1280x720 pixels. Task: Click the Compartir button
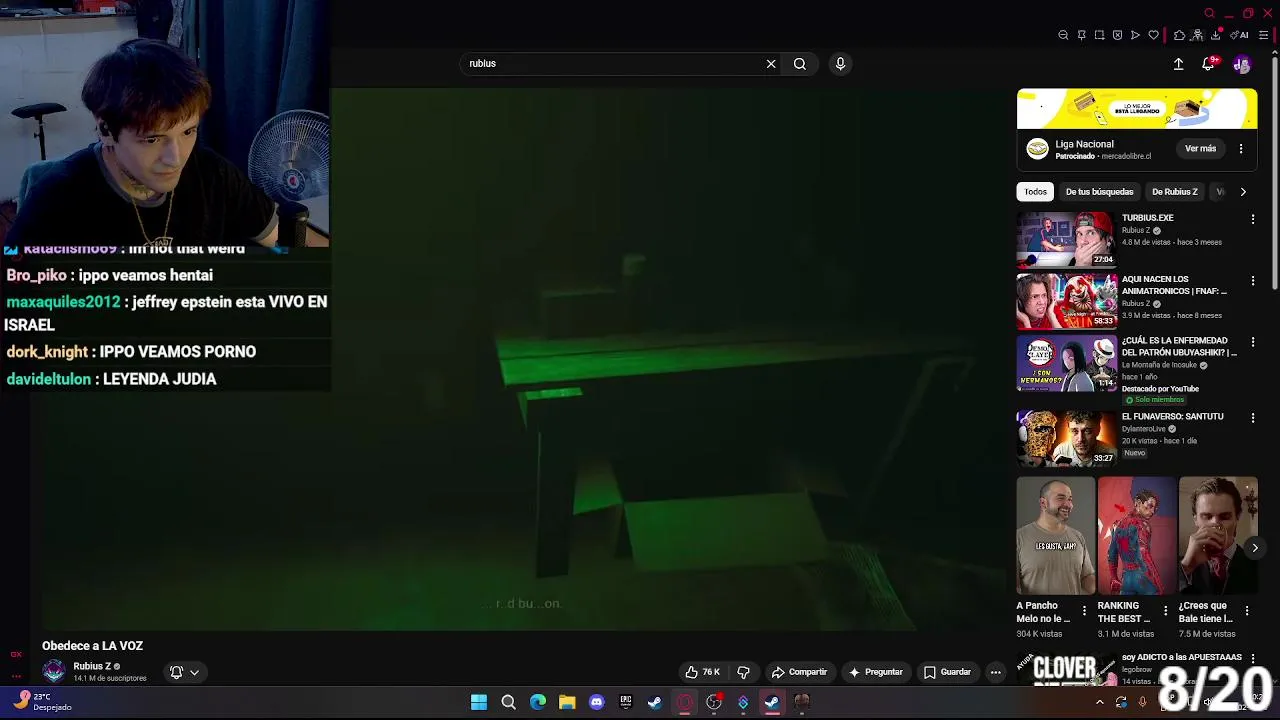(x=799, y=672)
